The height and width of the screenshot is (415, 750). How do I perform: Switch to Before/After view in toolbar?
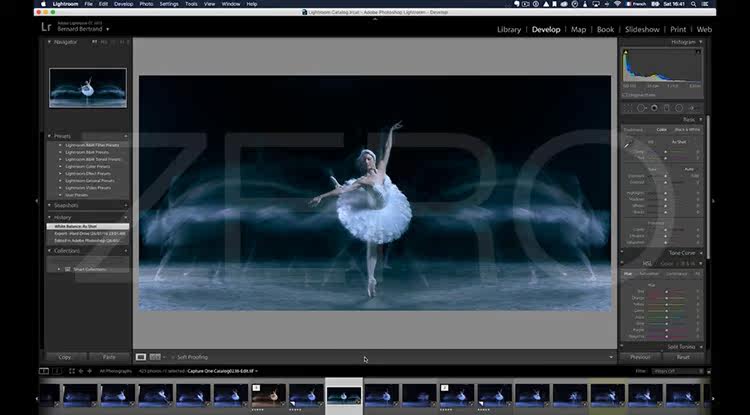[x=155, y=357]
